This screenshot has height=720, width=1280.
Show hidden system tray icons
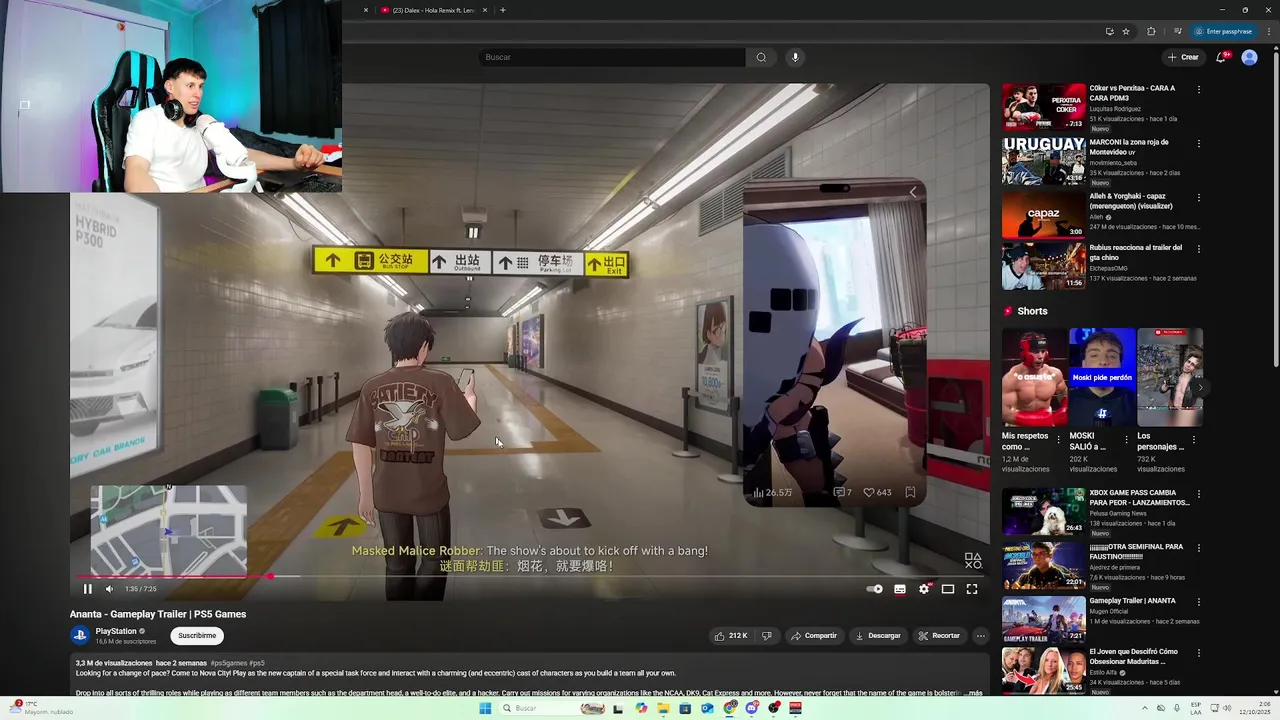pos(1146,708)
